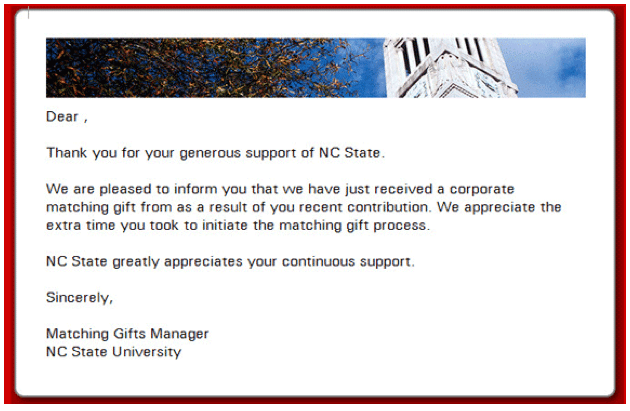Click the Matching Gifts Manager signature

tap(127, 334)
